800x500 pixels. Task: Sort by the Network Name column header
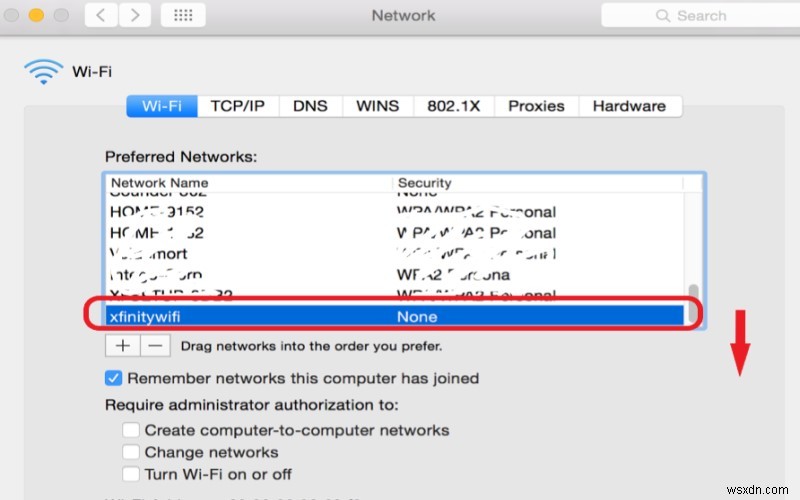click(249, 183)
